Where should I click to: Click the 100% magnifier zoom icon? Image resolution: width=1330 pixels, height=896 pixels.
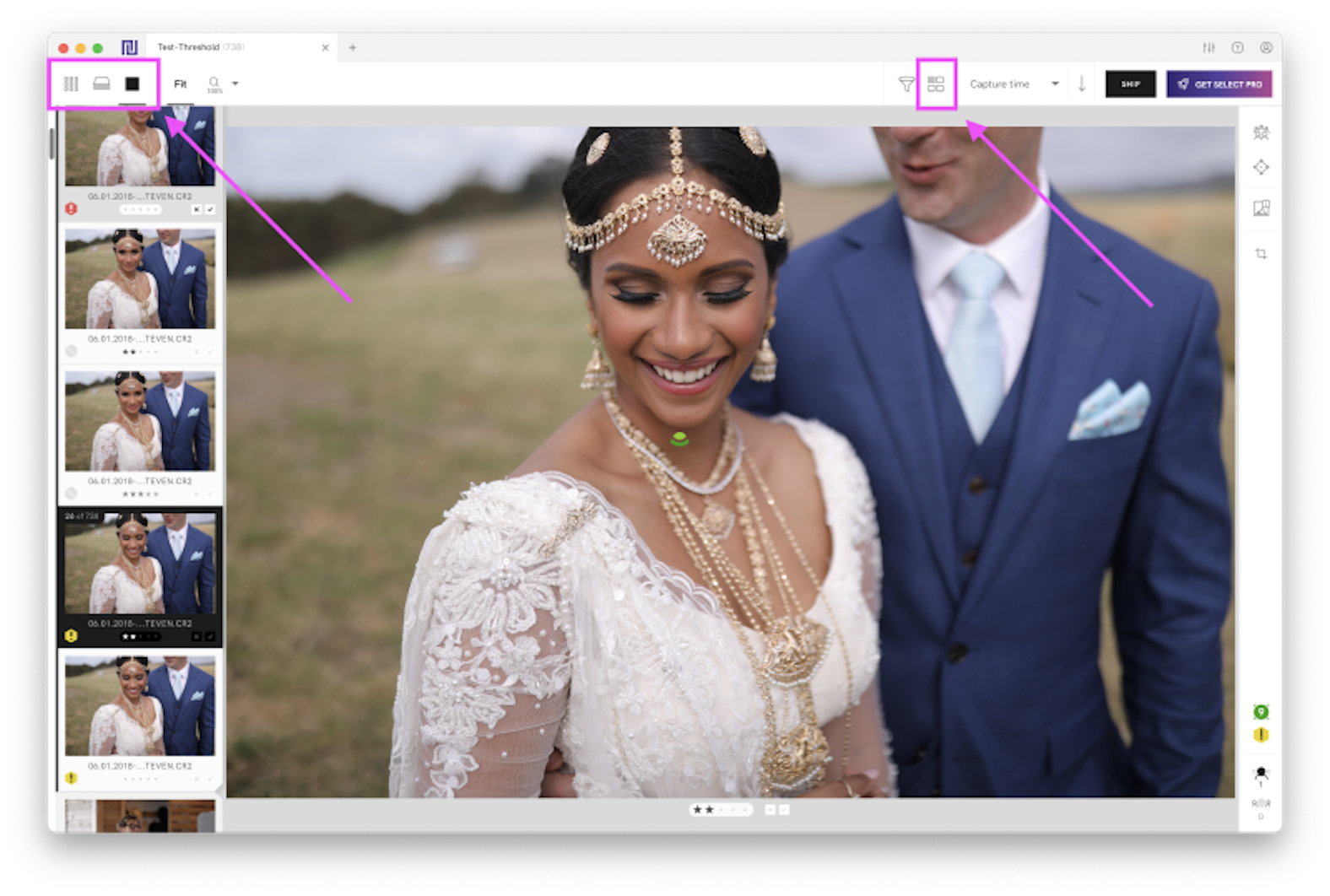point(214,84)
